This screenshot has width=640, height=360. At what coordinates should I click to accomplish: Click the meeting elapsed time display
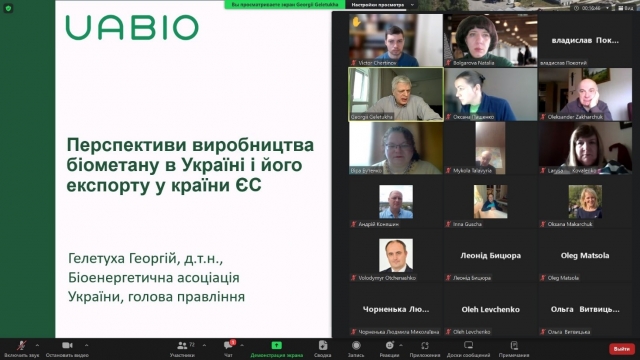(591, 8)
